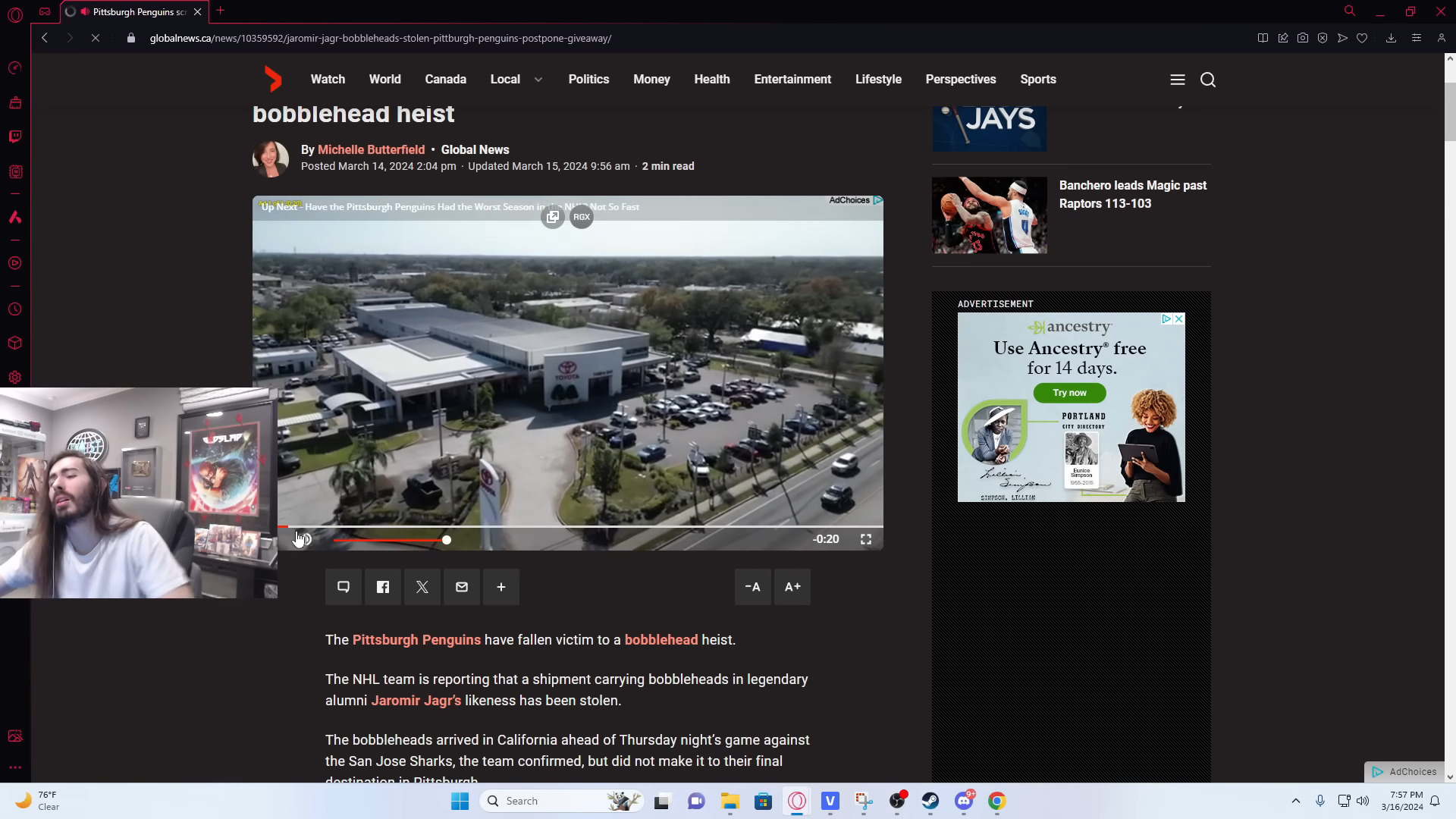Click the tab search magnifier icon

1350,11
